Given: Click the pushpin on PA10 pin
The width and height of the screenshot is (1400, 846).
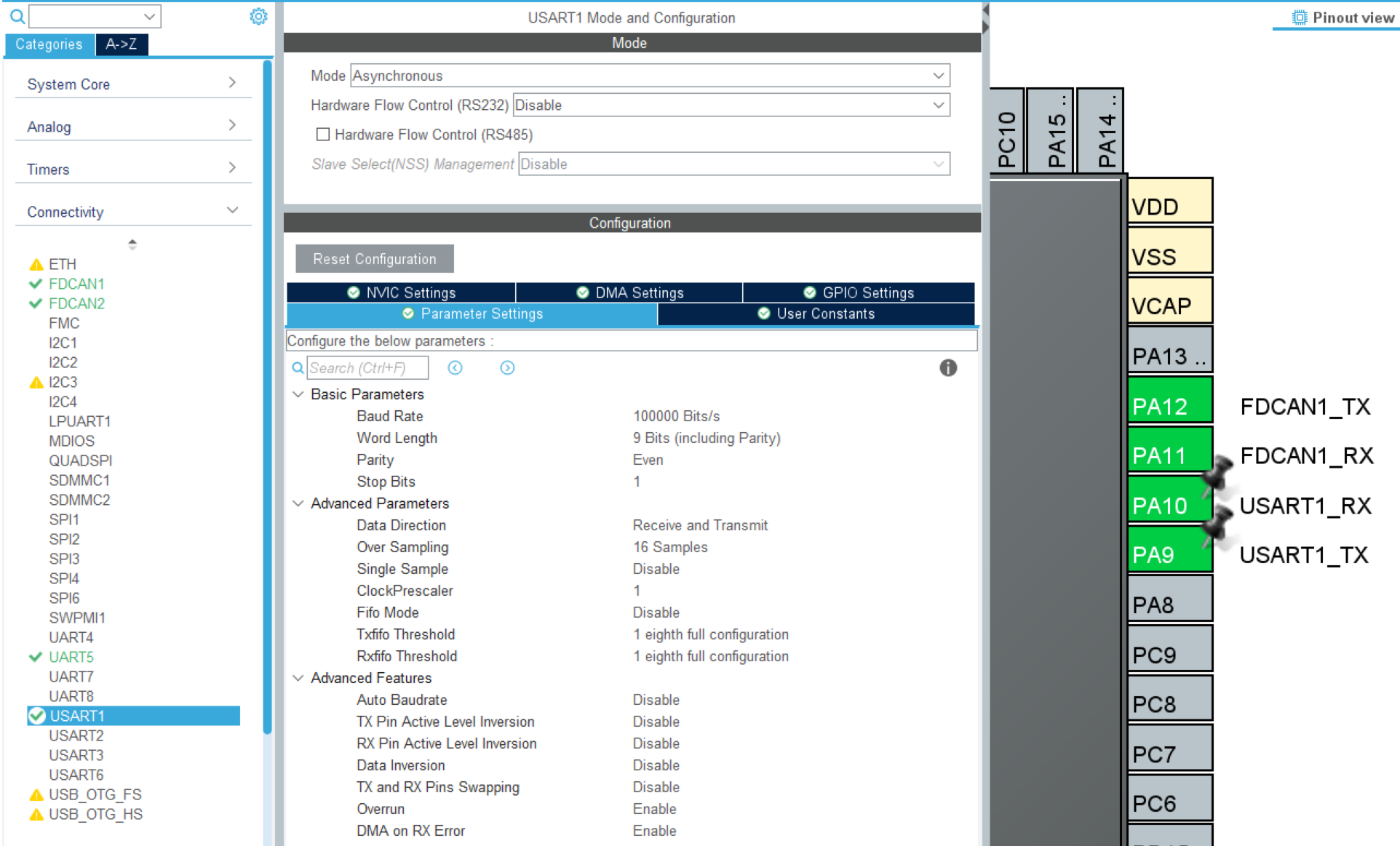Looking at the screenshot, I should point(1216,476).
